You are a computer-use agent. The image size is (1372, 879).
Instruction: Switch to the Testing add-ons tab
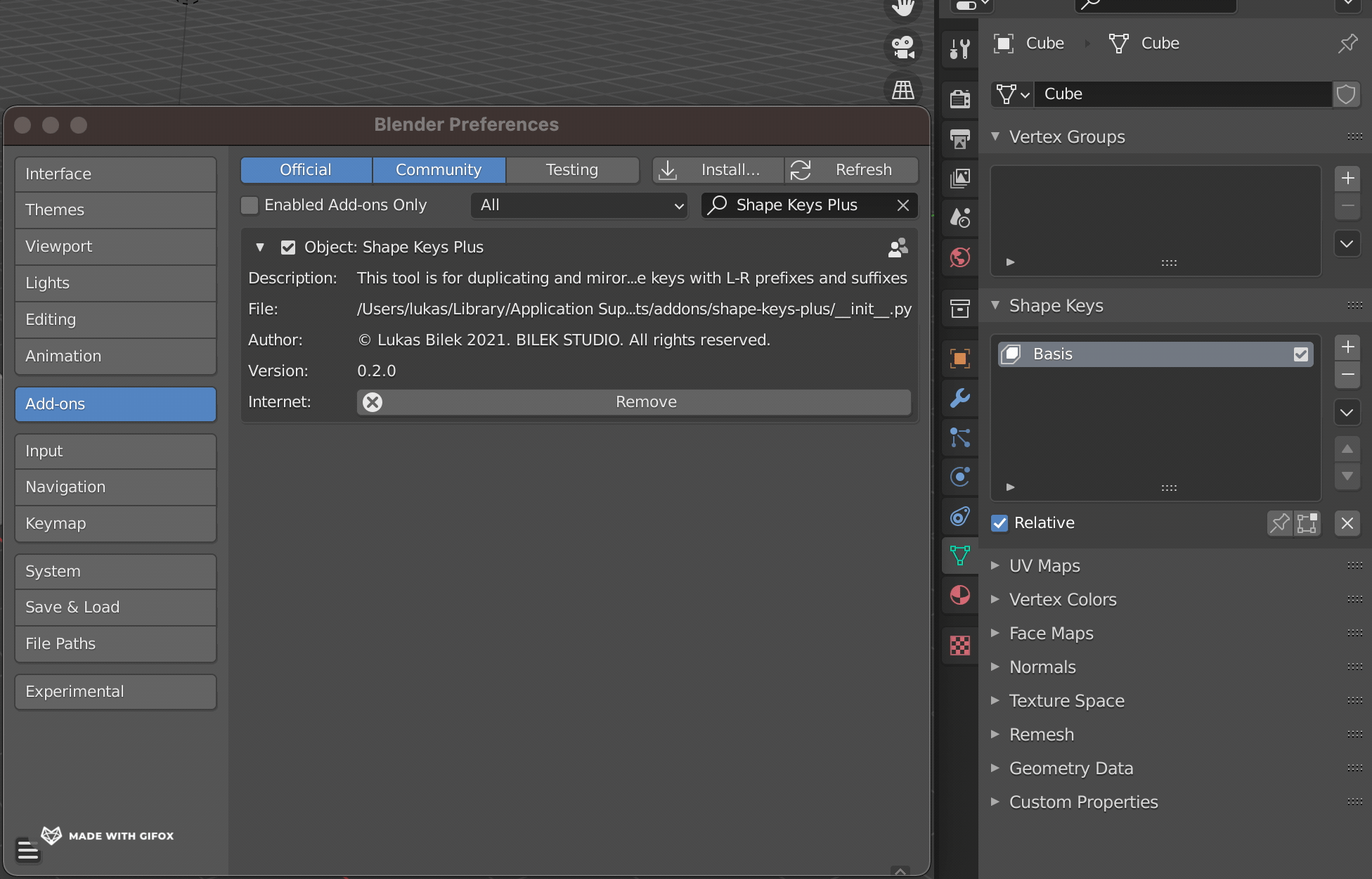pos(571,169)
